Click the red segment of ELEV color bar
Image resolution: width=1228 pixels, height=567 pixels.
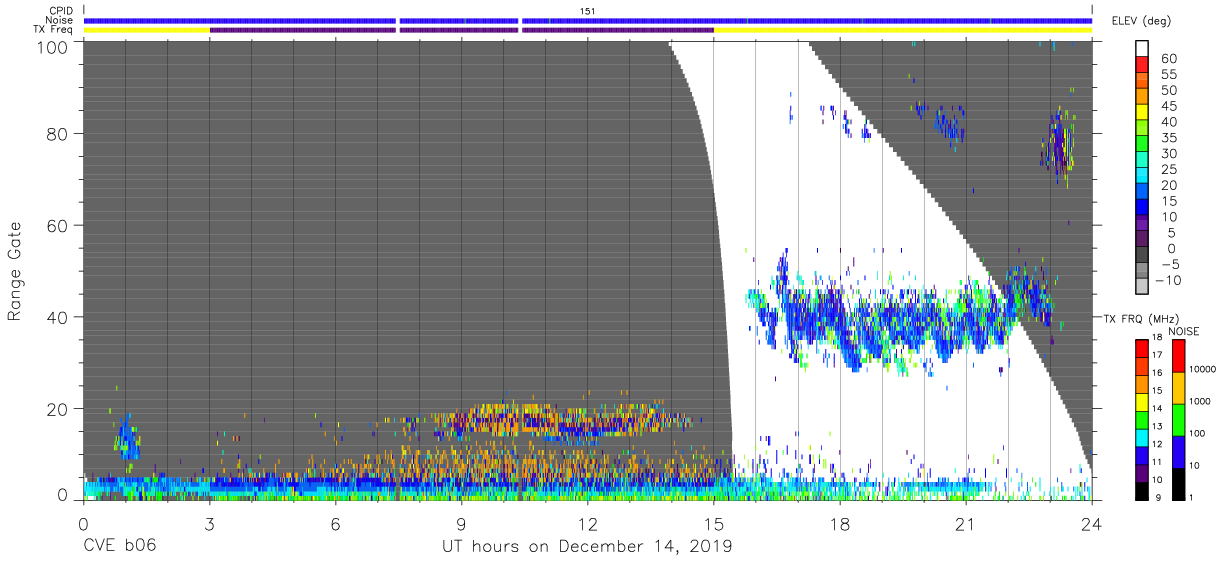coord(1144,65)
